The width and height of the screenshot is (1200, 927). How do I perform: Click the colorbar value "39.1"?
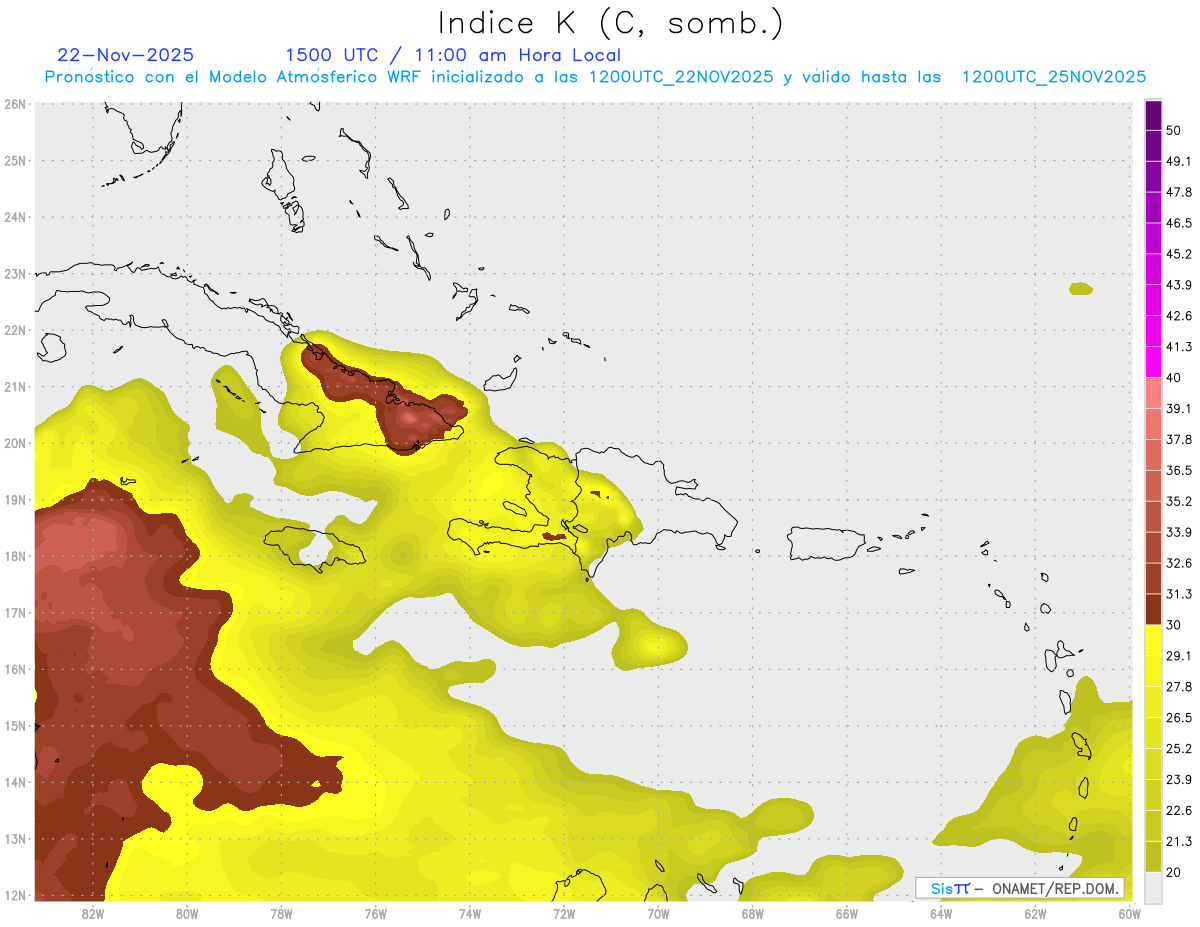(x=1178, y=409)
